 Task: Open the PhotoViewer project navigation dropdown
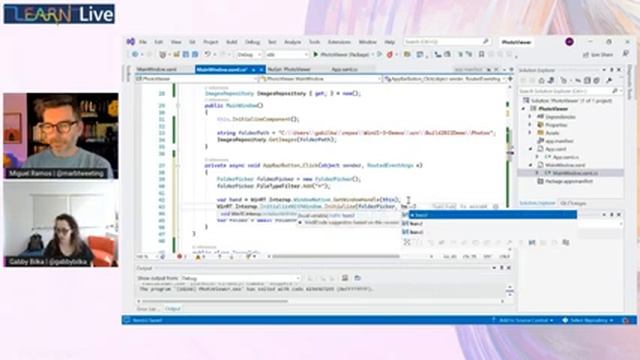[x=197, y=79]
